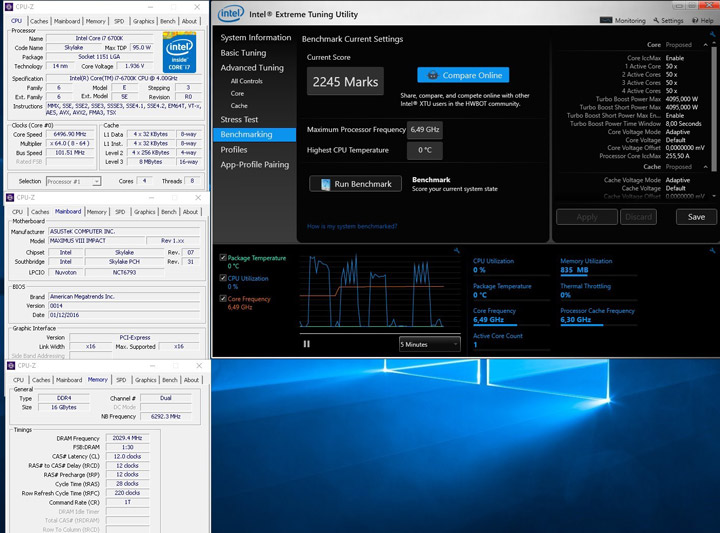Click CPU-Z app icon in top window title

coord(11,6)
